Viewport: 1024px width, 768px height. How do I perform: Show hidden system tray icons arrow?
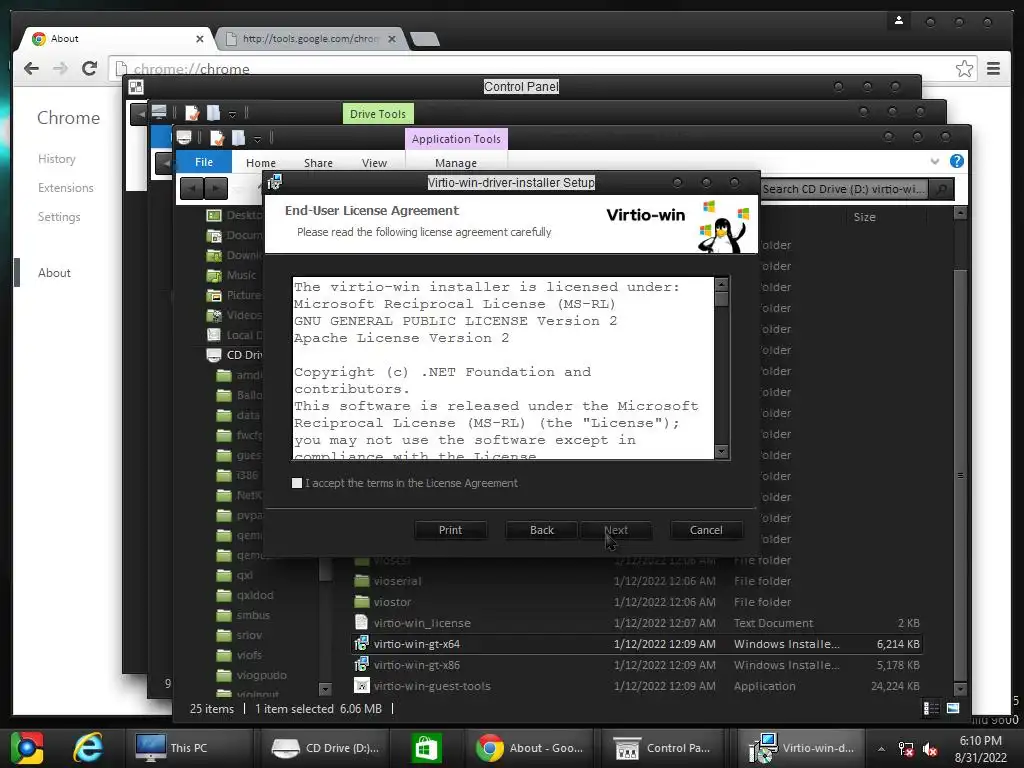881,749
